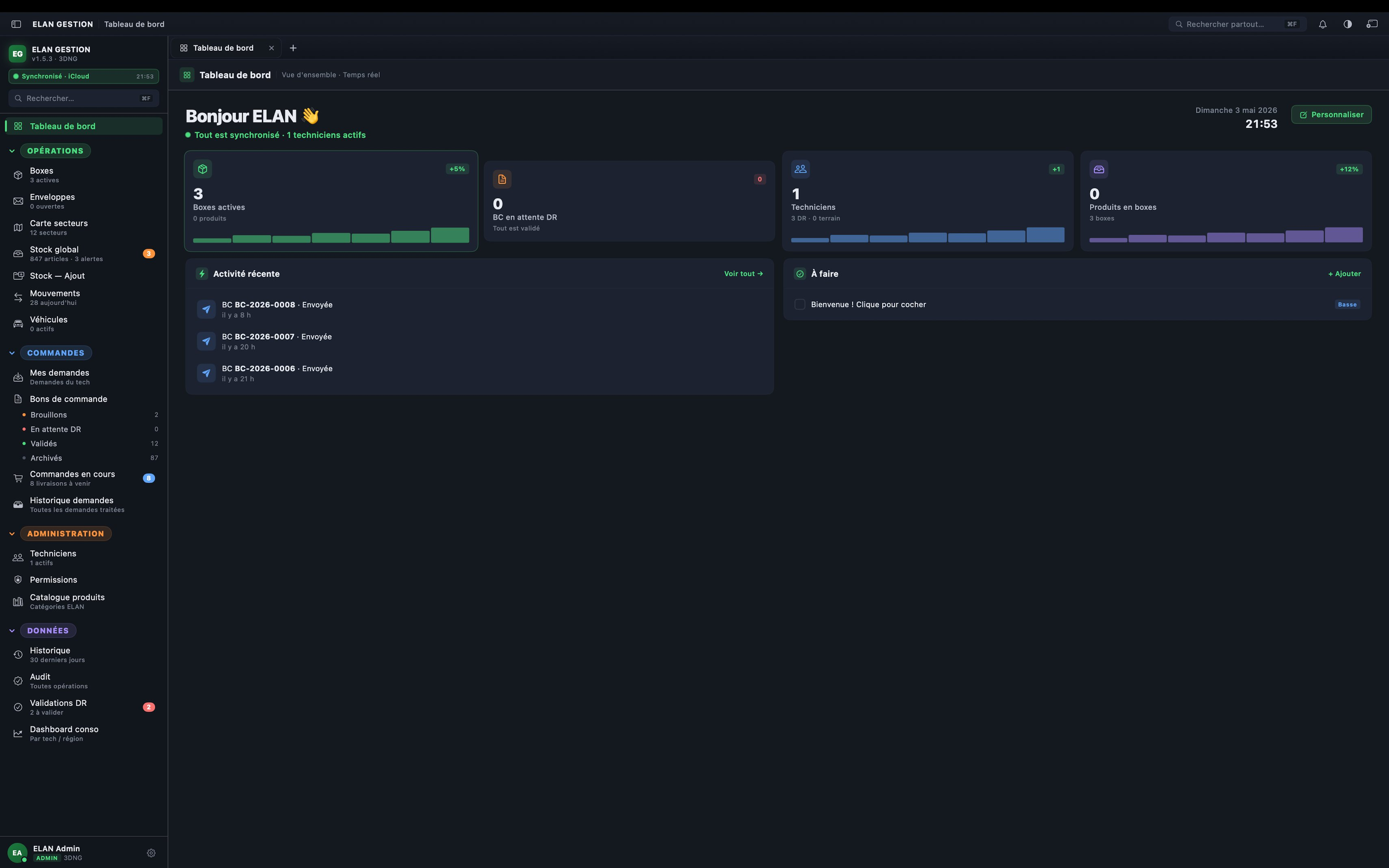This screenshot has height=868, width=1389.
Task: Click the cast screen icon top right
Action: pyautogui.click(x=1372, y=24)
